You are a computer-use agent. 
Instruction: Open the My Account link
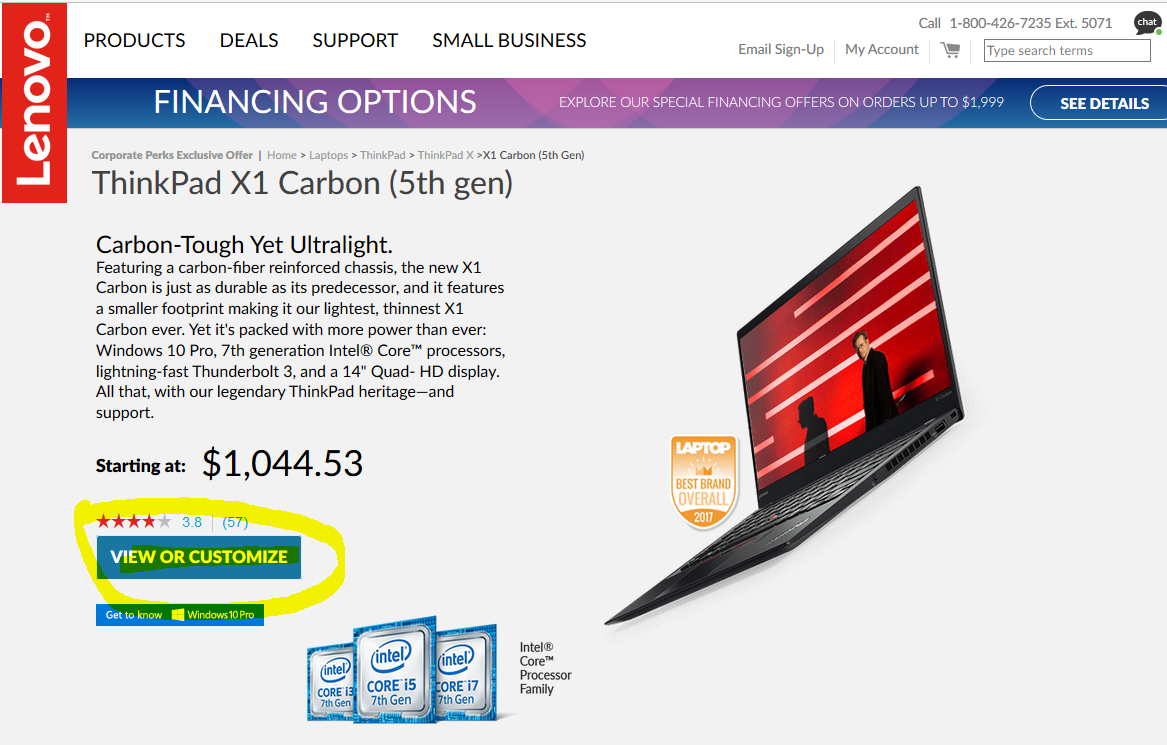point(882,49)
